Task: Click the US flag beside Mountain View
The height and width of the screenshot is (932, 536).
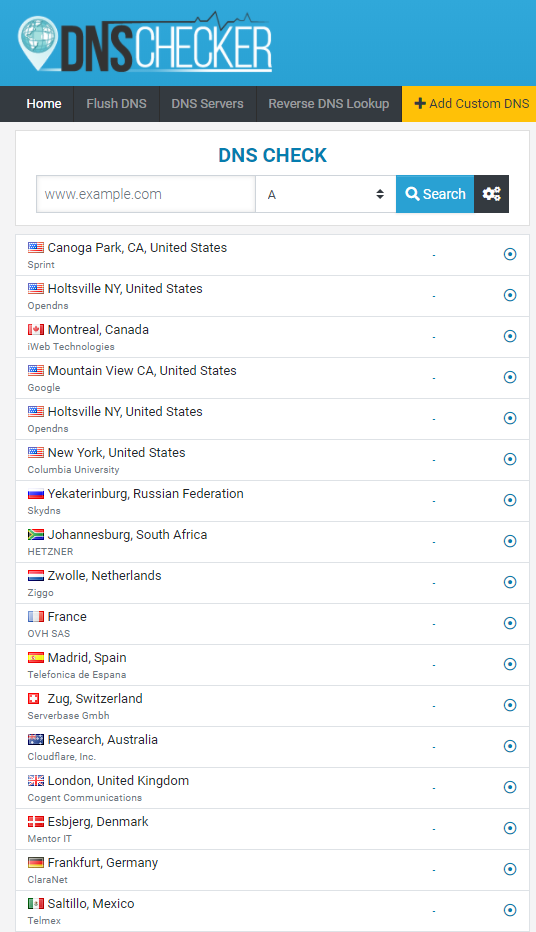Action: click(x=36, y=370)
